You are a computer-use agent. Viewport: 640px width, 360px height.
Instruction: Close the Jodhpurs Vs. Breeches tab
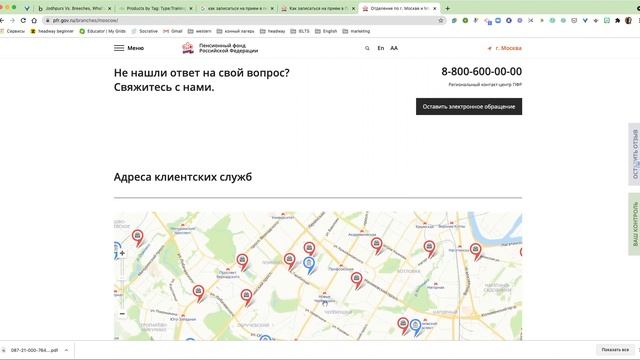tap(109, 8)
